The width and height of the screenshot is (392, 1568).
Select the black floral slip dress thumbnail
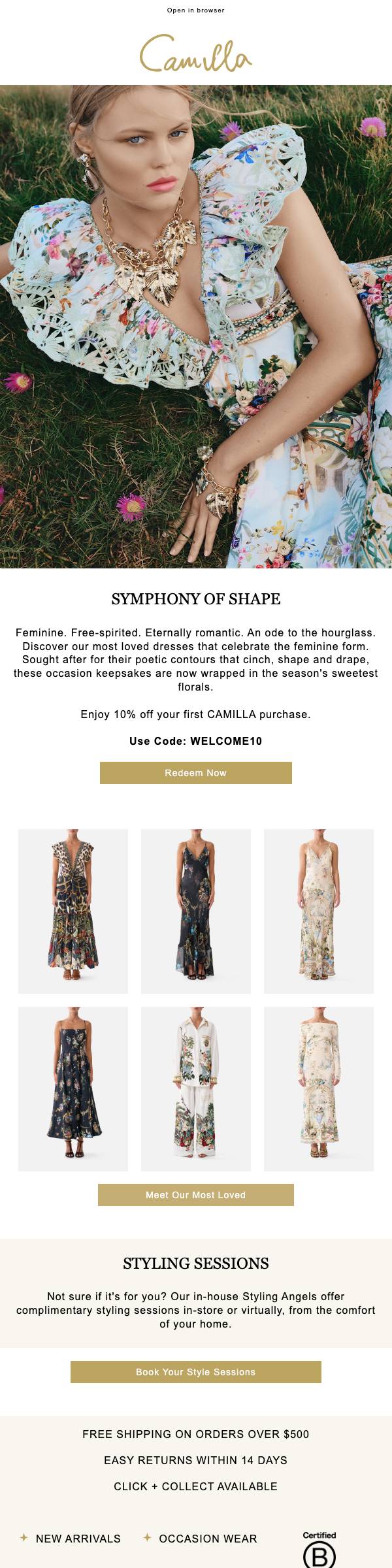(x=196, y=911)
